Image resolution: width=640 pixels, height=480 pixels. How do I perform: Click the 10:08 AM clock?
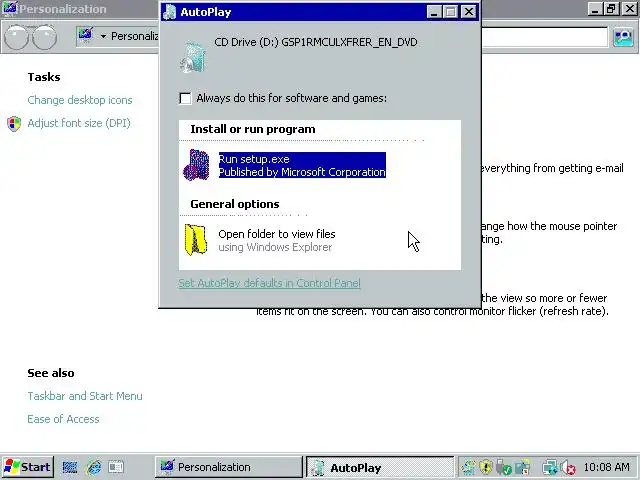coord(607,467)
